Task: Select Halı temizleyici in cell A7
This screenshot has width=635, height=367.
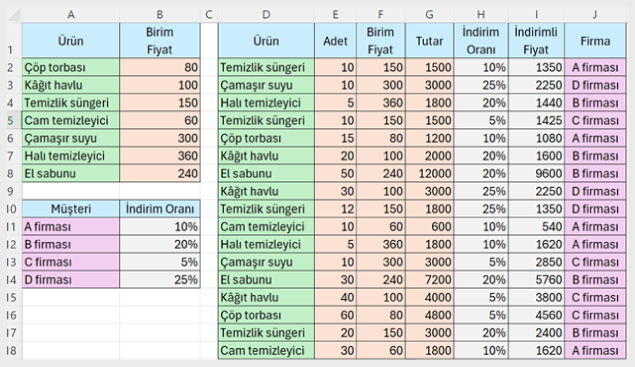Action: click(x=71, y=156)
